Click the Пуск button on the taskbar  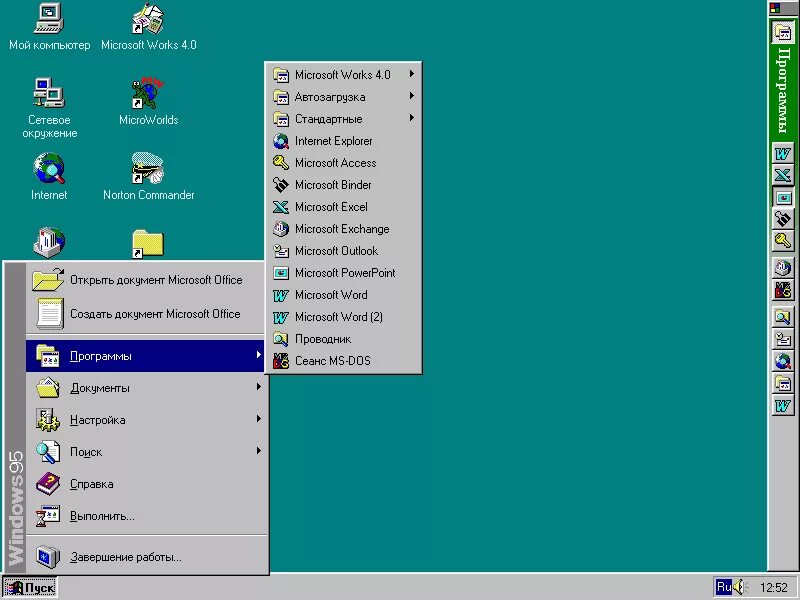point(30,588)
